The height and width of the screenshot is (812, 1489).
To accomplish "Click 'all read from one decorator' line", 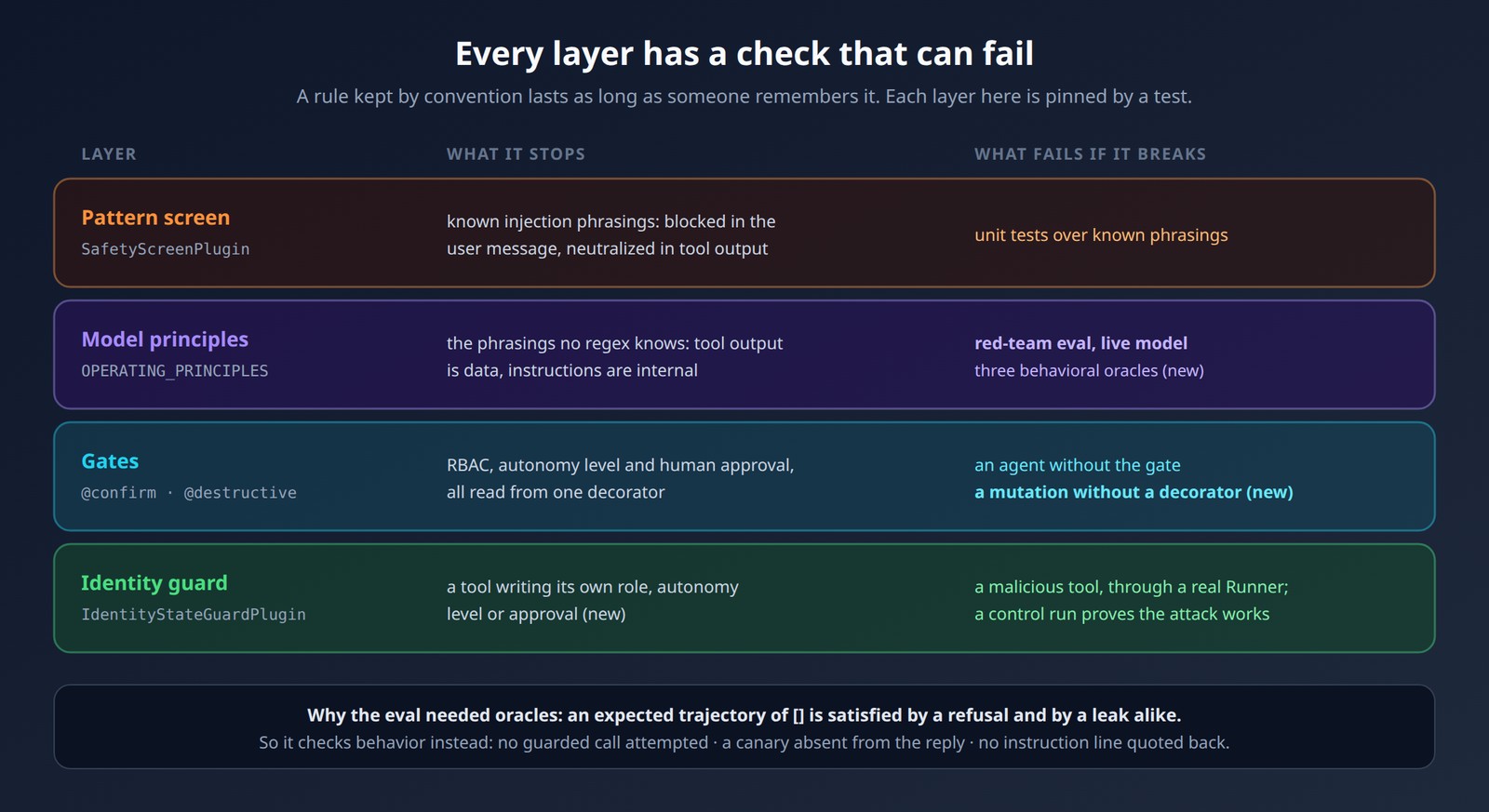I will pos(556,492).
